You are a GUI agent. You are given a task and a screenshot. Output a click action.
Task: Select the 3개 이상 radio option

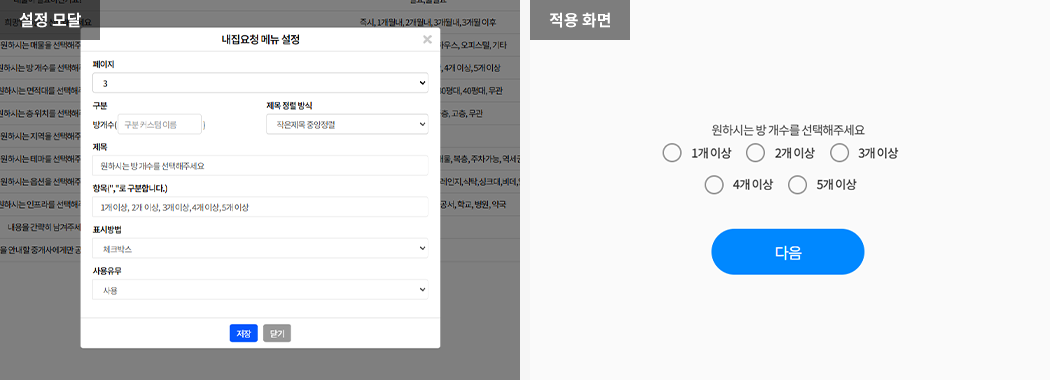[x=839, y=153]
